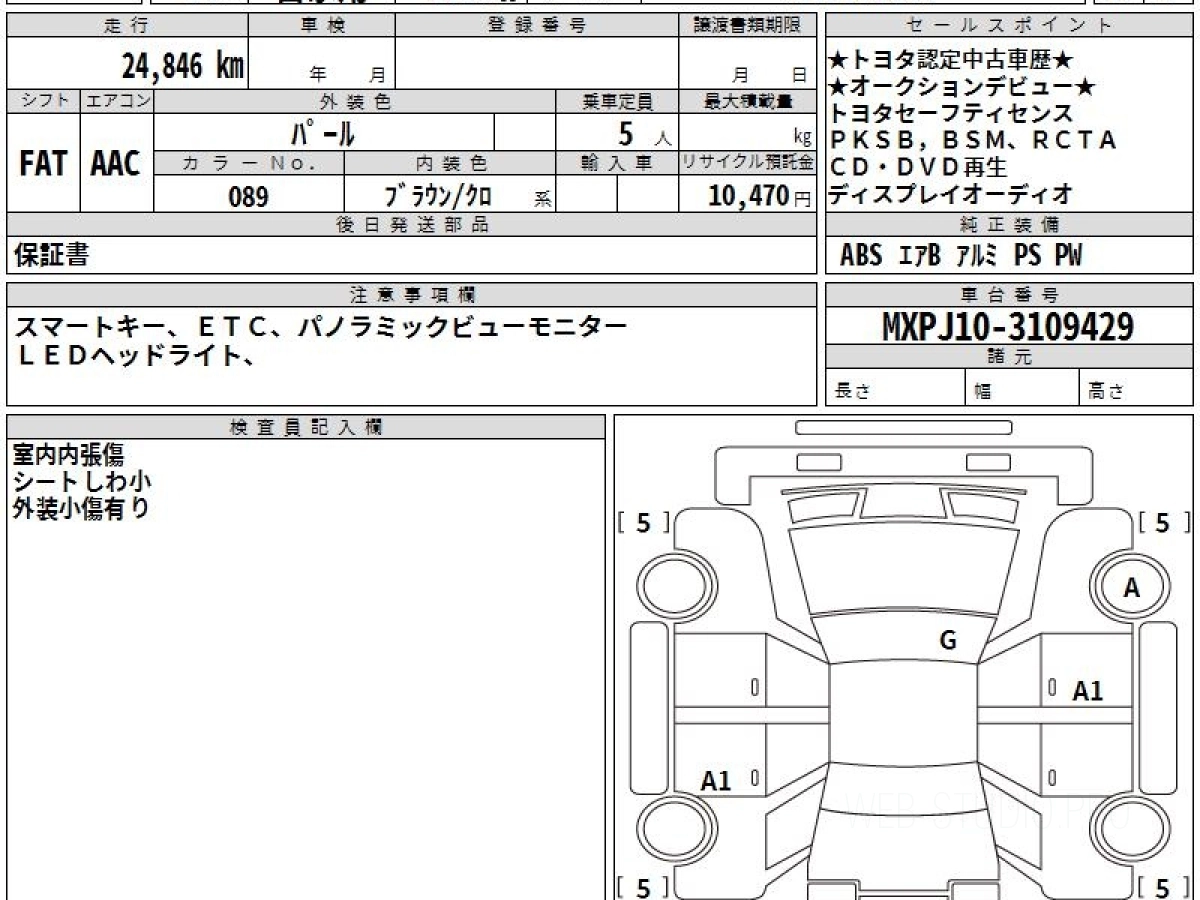The height and width of the screenshot is (900, 1200).
Task: Click interior color ブラウン/クロ
Action: pos(438,196)
